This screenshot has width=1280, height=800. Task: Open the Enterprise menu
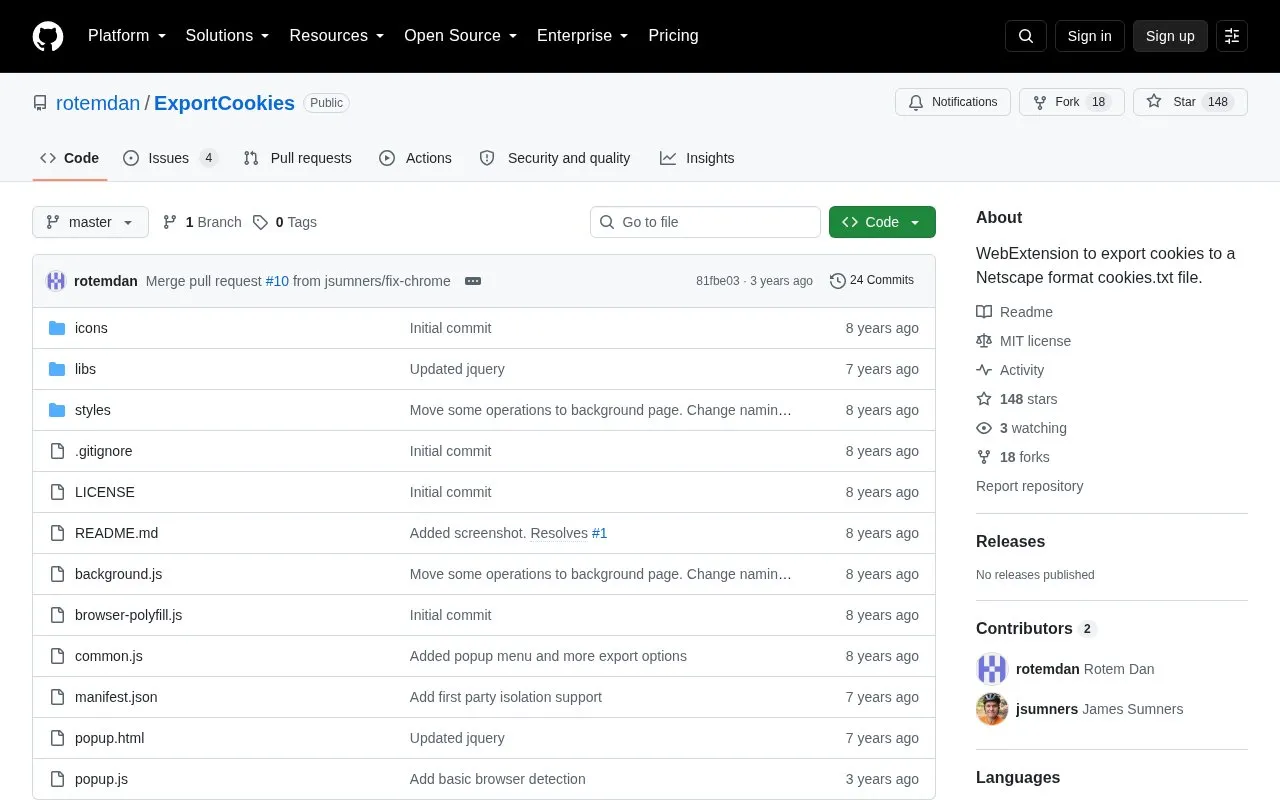[x=582, y=36]
